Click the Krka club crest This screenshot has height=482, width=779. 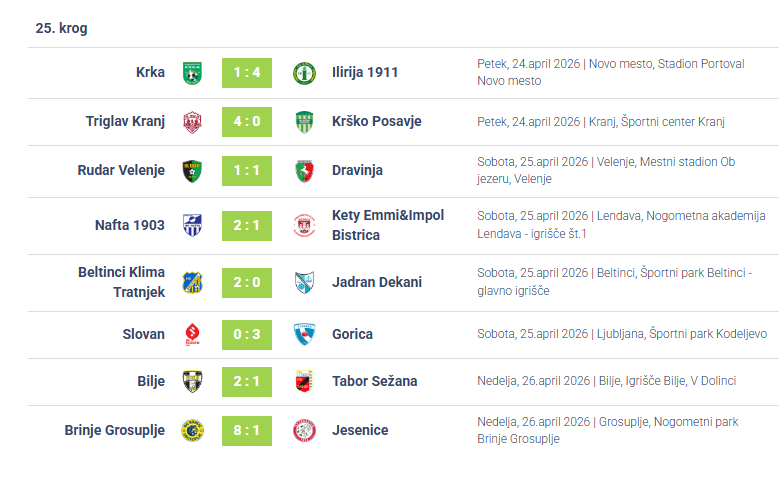pos(192,73)
